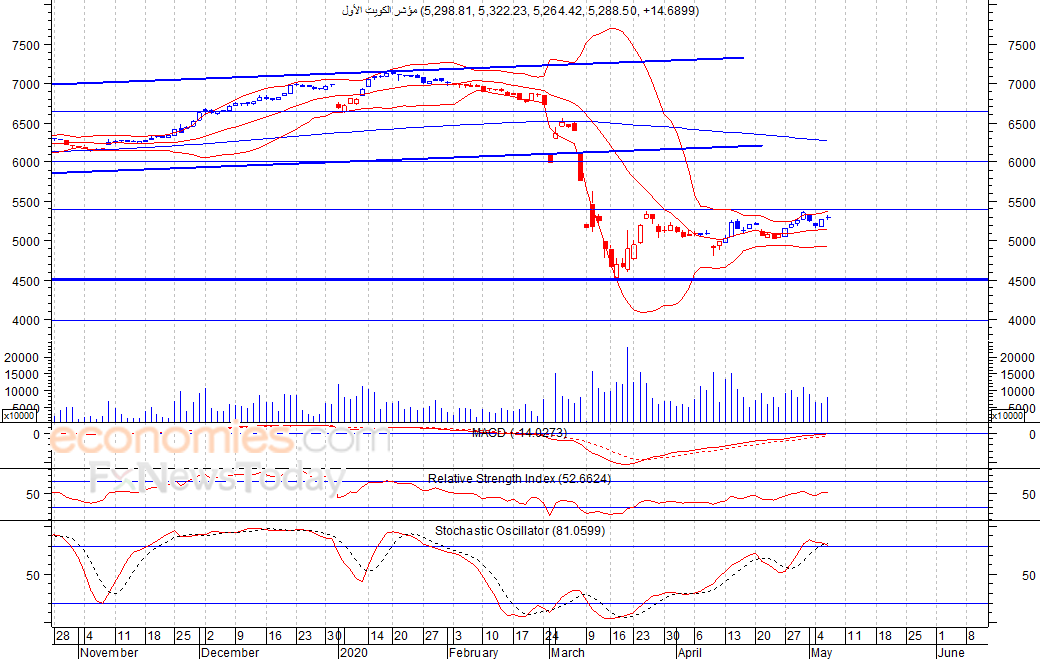Click 4000 on the left price axis
Viewport: 1040px width, 659px height.
[26, 320]
